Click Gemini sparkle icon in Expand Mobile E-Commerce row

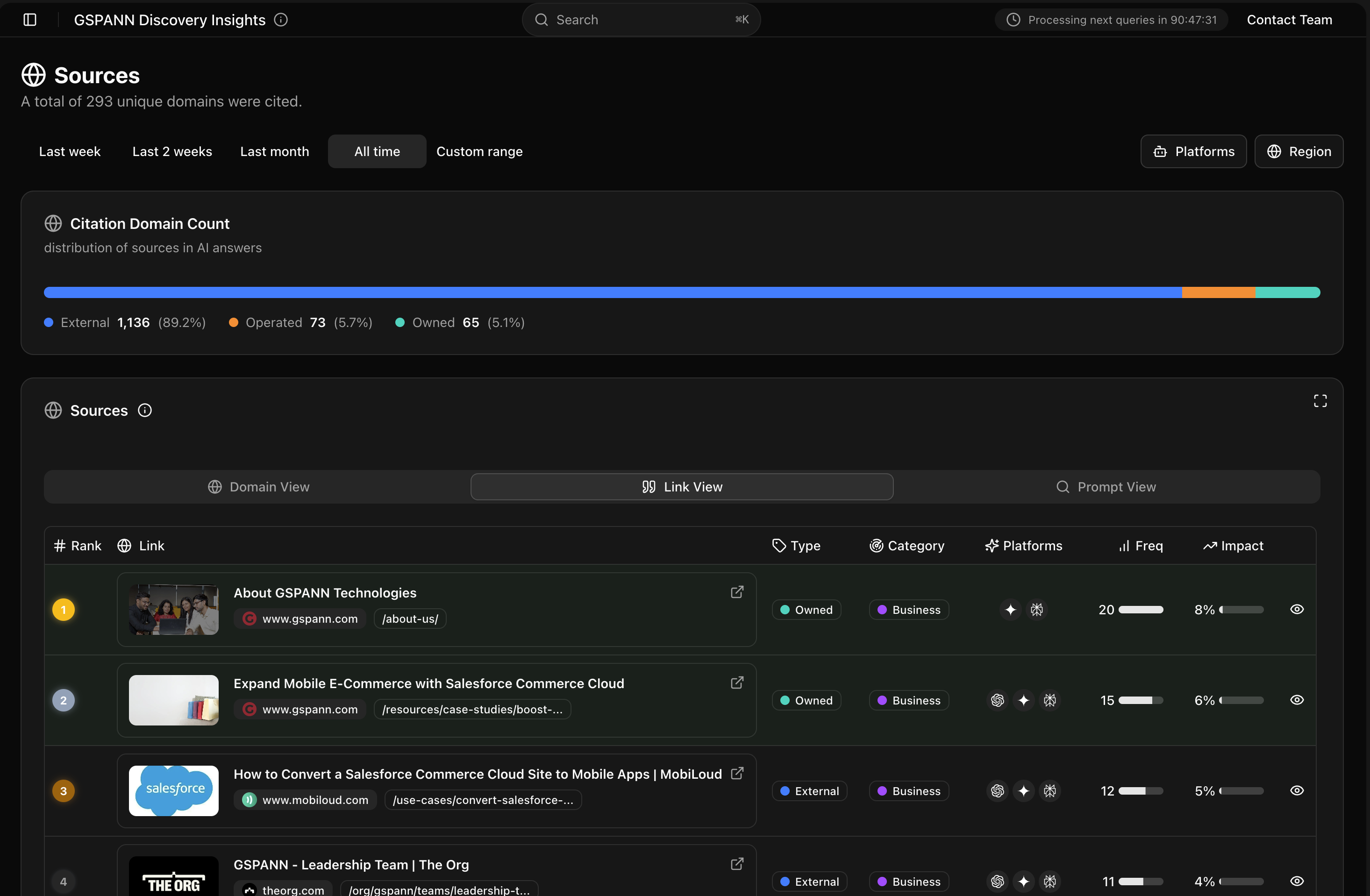point(1023,700)
